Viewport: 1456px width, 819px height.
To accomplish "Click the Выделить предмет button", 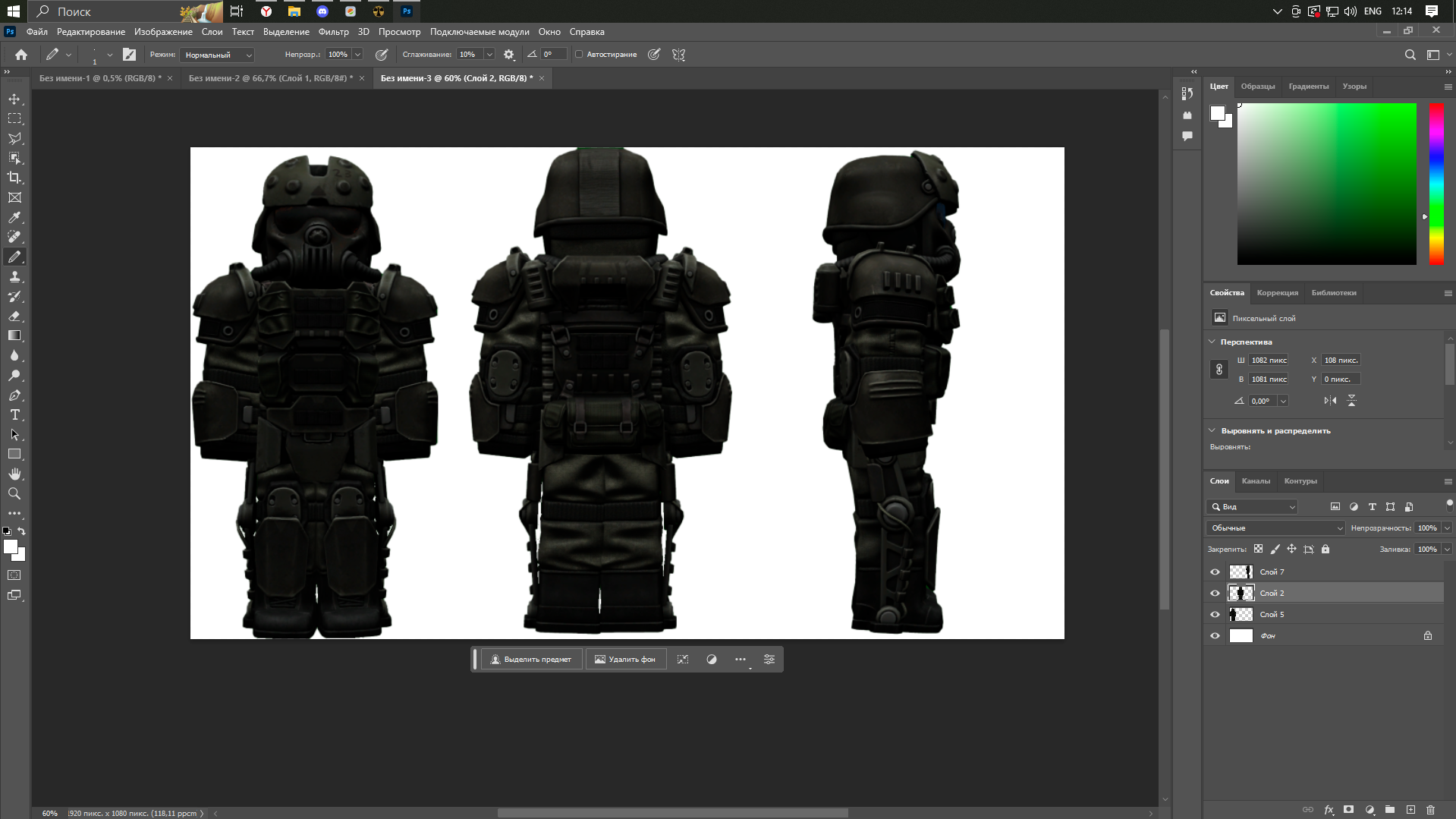I will click(x=531, y=660).
